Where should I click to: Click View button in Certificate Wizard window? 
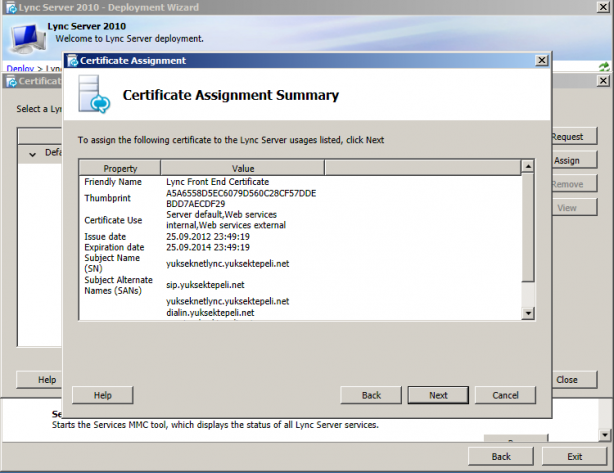click(x=574, y=208)
